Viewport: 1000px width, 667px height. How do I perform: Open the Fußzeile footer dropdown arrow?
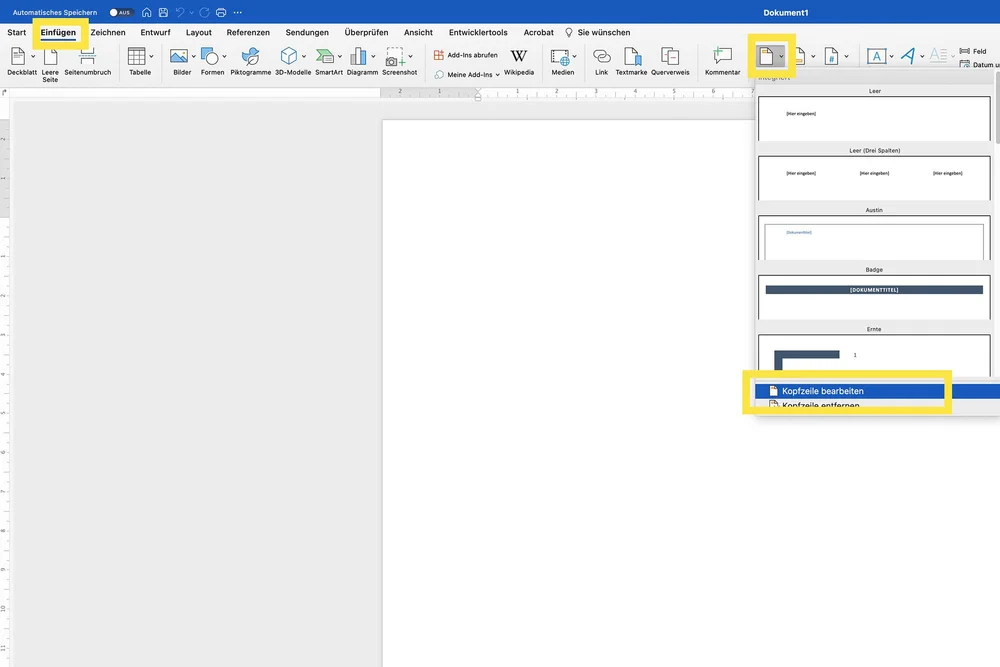click(x=813, y=57)
